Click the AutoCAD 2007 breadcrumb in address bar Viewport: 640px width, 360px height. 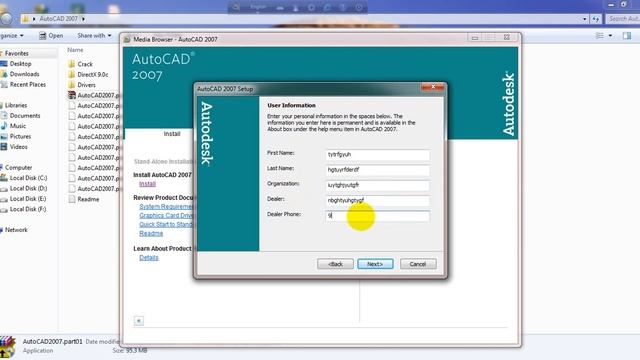click(58, 19)
